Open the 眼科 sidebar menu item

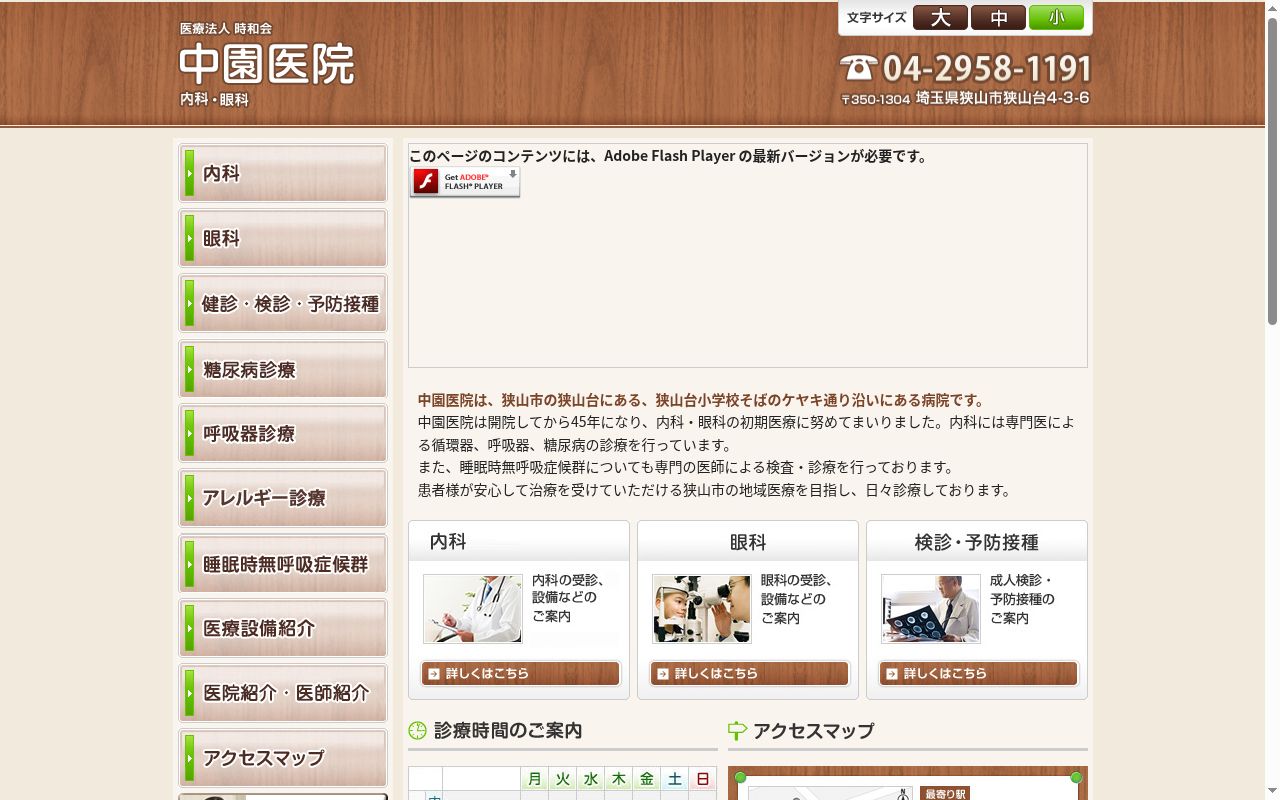[283, 239]
